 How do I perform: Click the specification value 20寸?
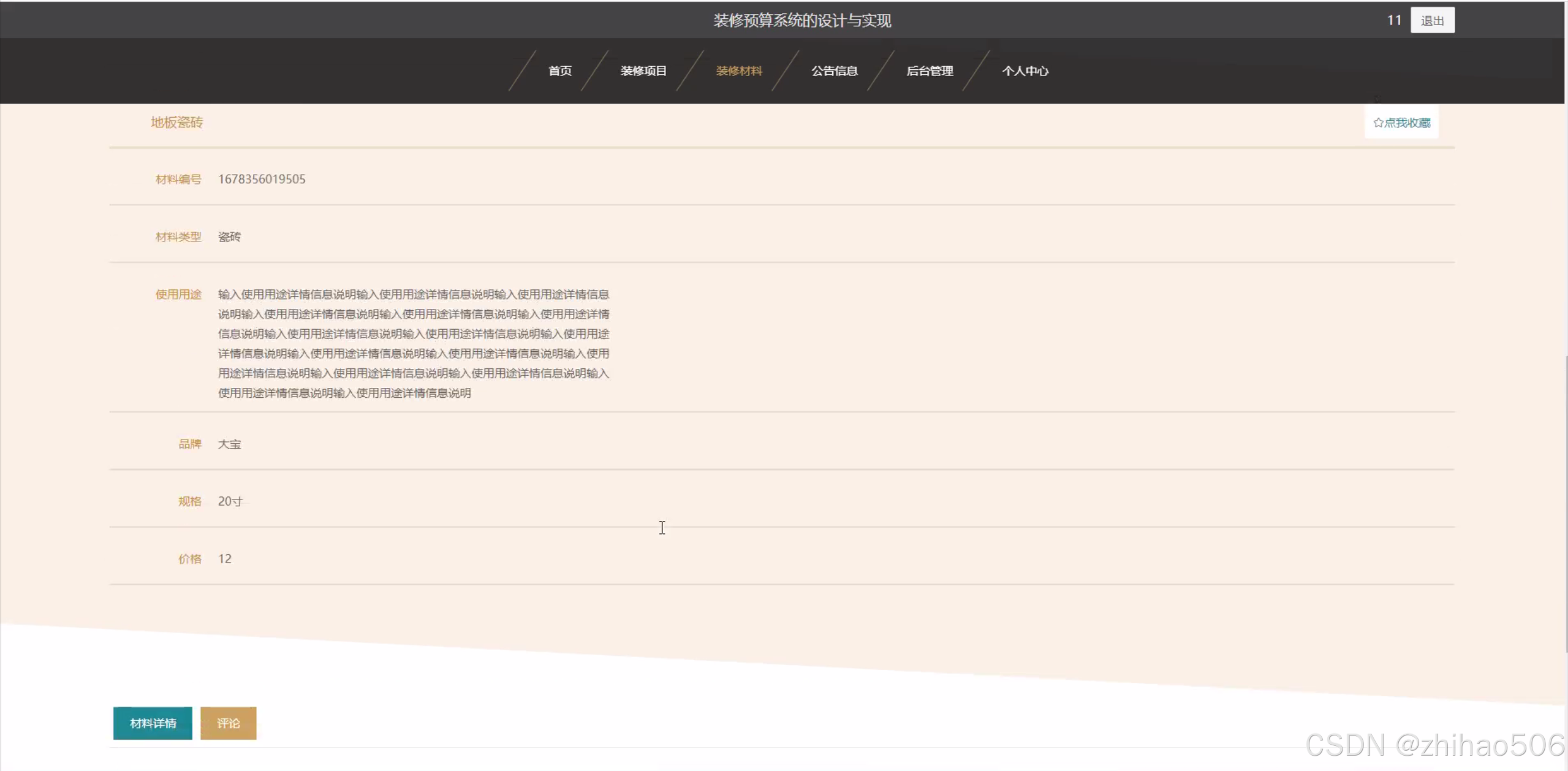click(230, 501)
